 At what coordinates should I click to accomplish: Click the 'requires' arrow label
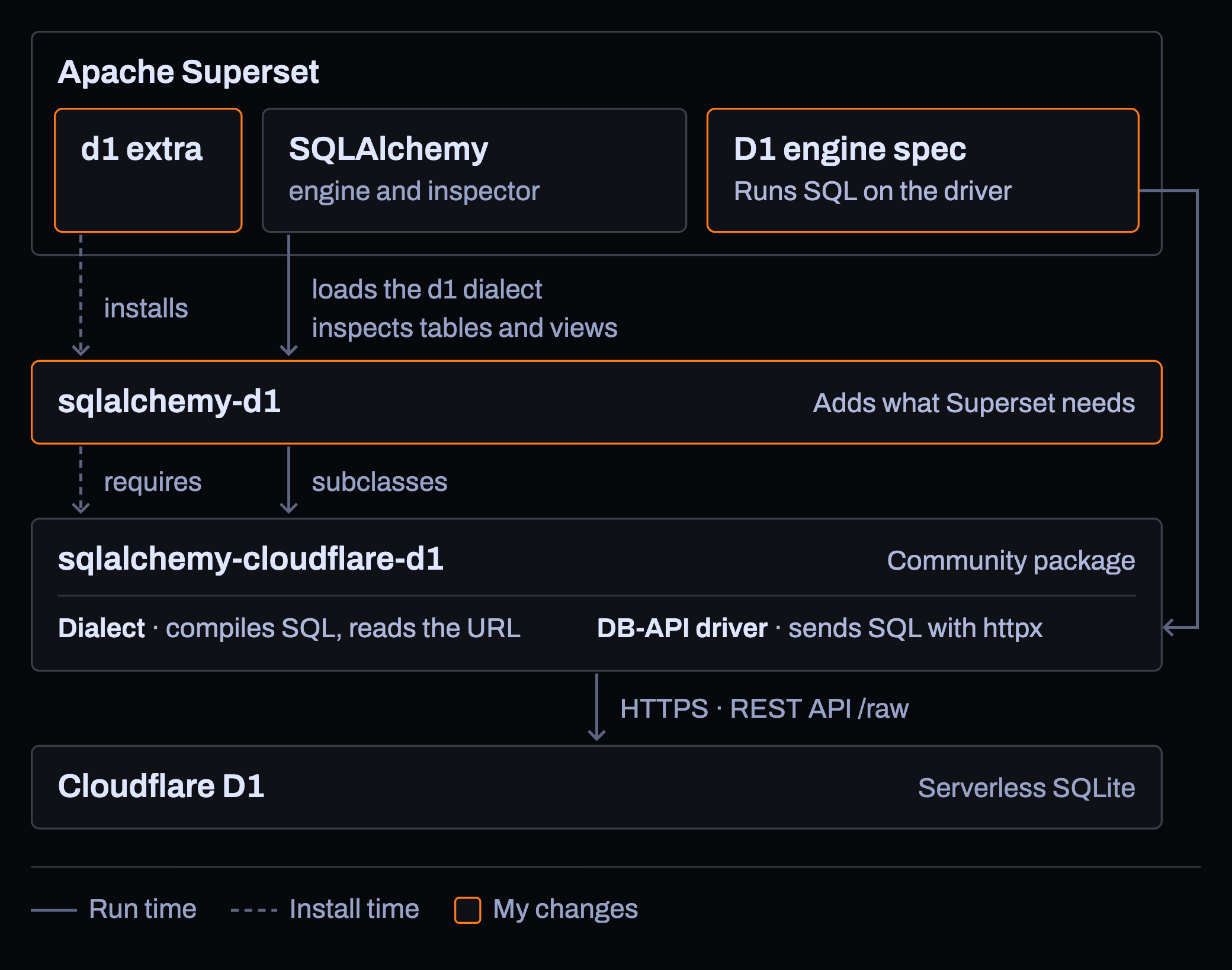153,482
